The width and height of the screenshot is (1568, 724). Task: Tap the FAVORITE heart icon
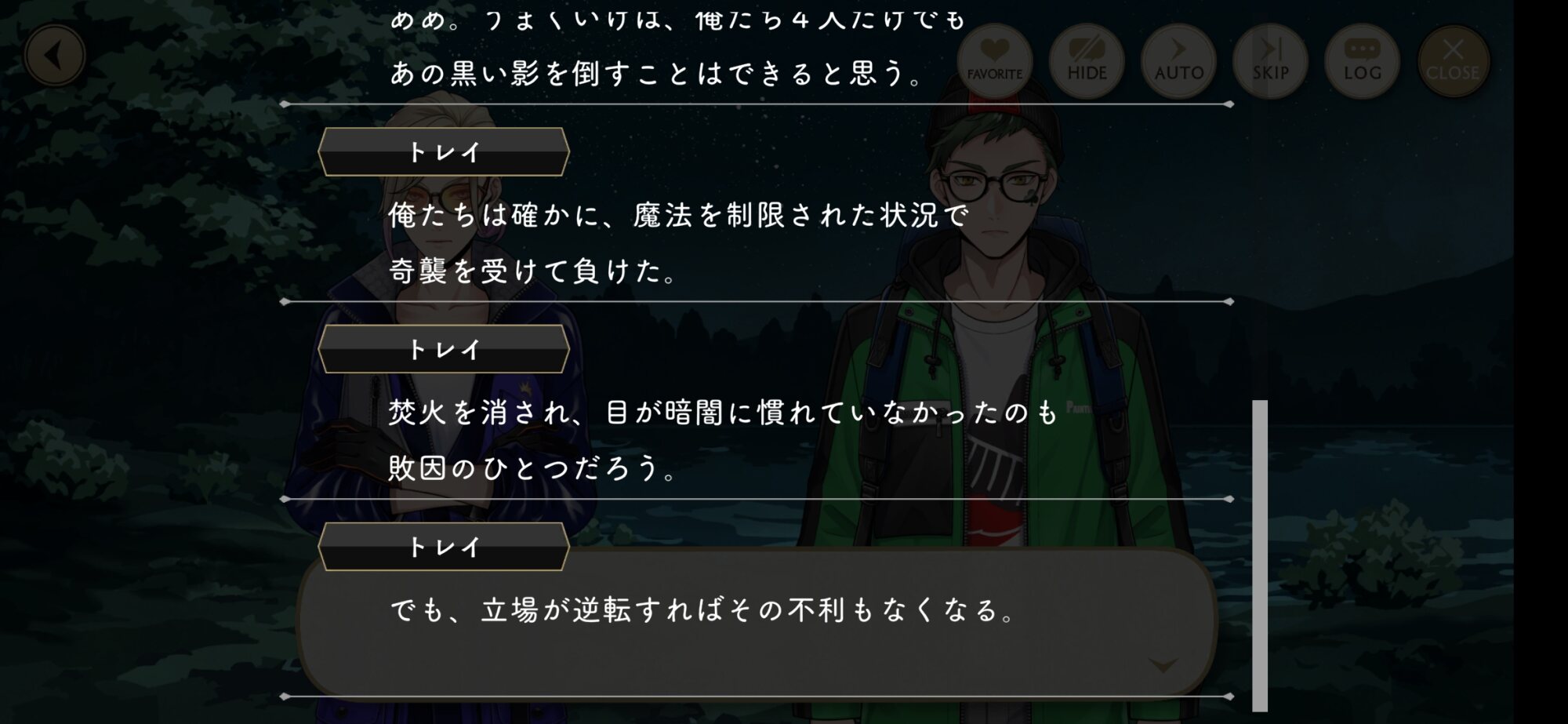pyautogui.click(x=994, y=60)
